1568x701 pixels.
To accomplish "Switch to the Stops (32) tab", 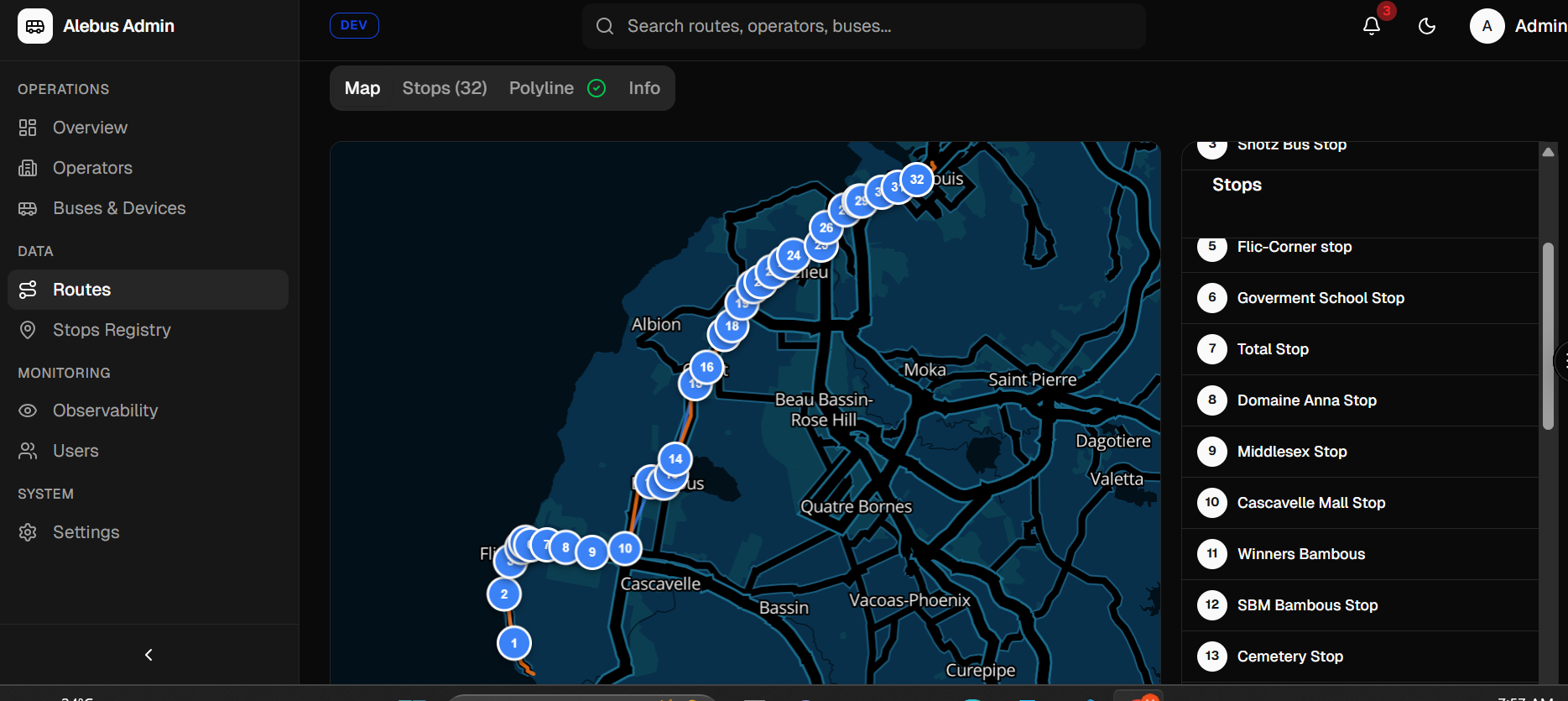I will pyautogui.click(x=445, y=88).
